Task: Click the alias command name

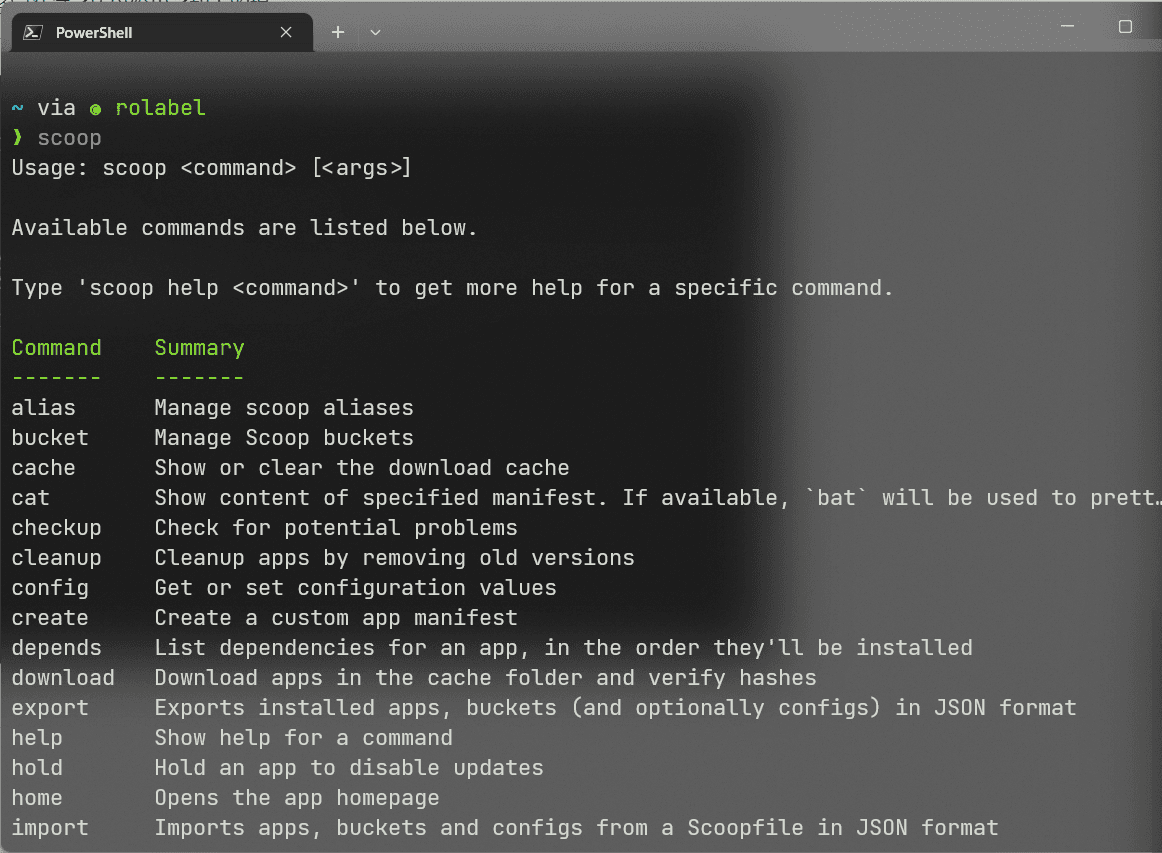Action: (44, 408)
